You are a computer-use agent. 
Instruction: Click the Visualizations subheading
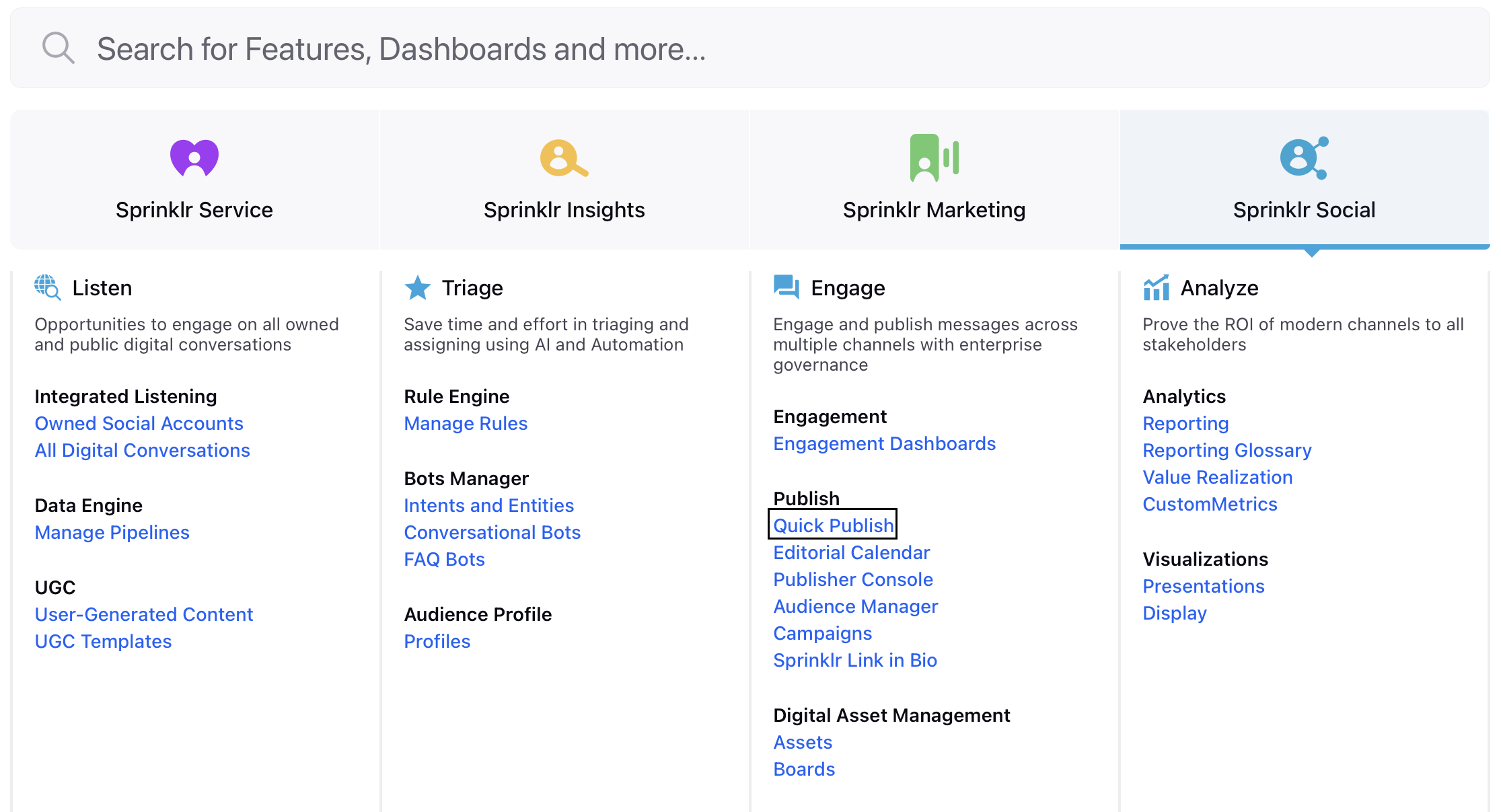pos(1205,559)
